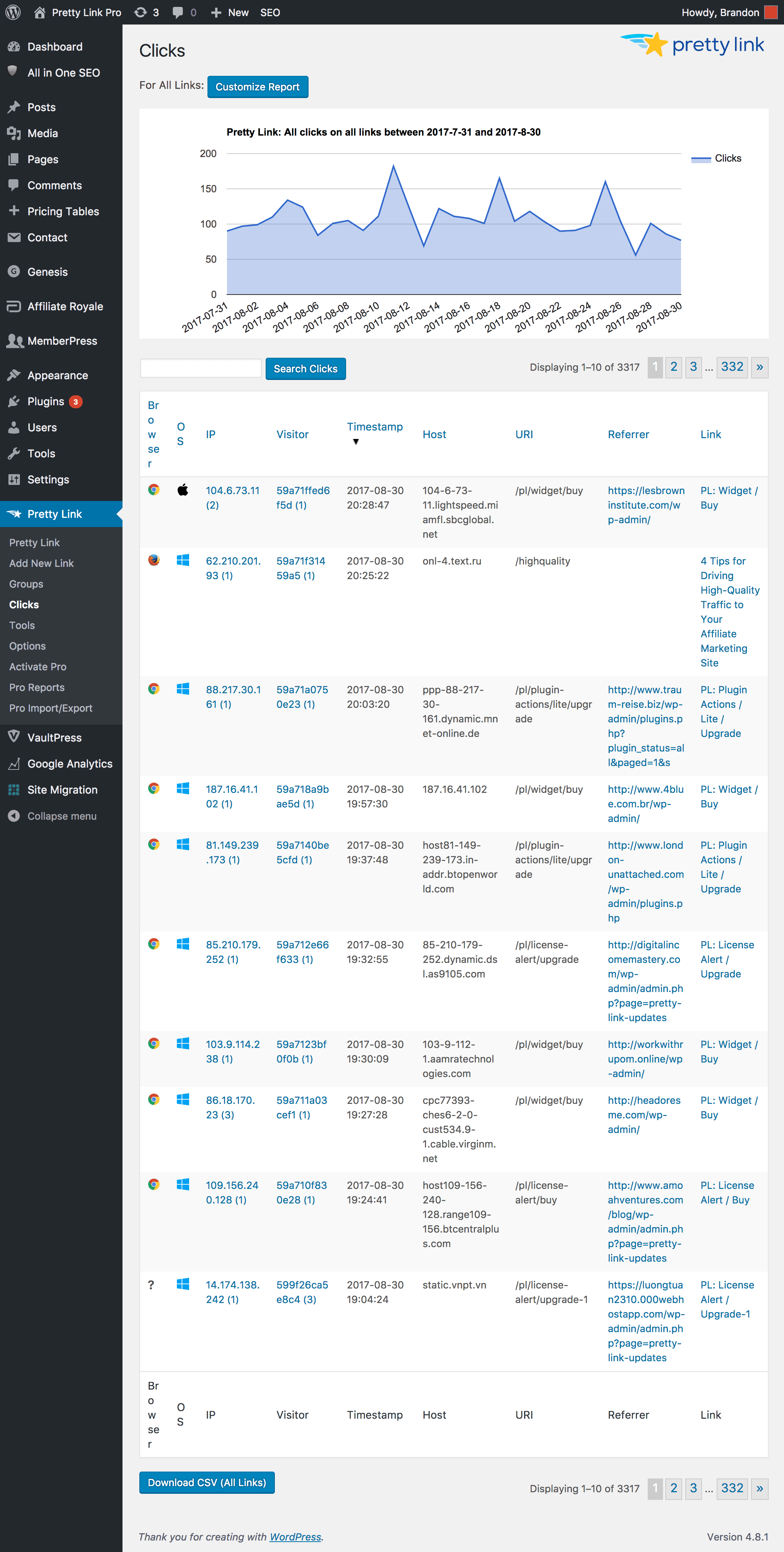Go to page 332 in top pagination
The height and width of the screenshot is (1552, 784).
pos(732,367)
